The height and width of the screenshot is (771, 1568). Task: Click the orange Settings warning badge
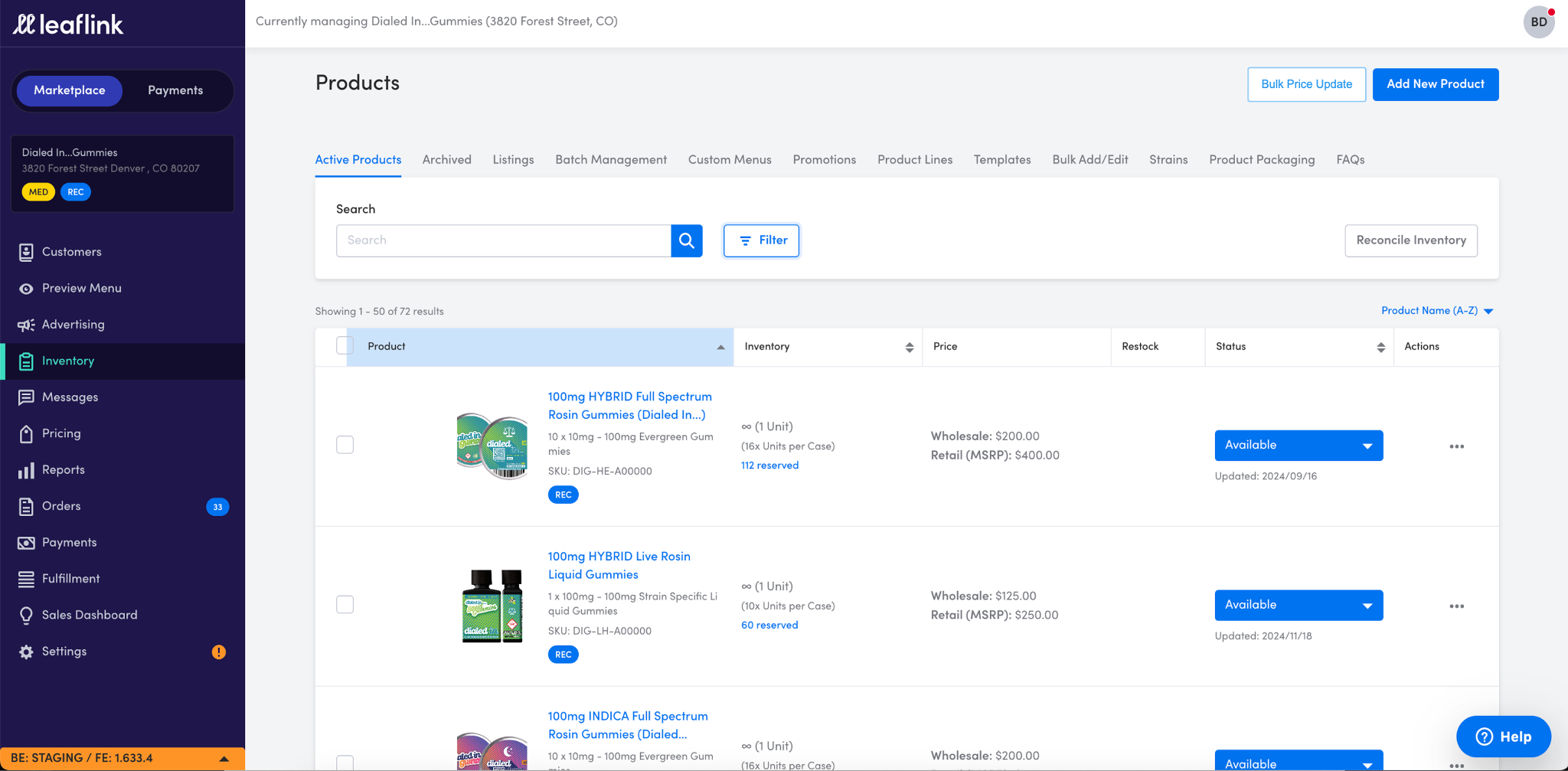[219, 652]
